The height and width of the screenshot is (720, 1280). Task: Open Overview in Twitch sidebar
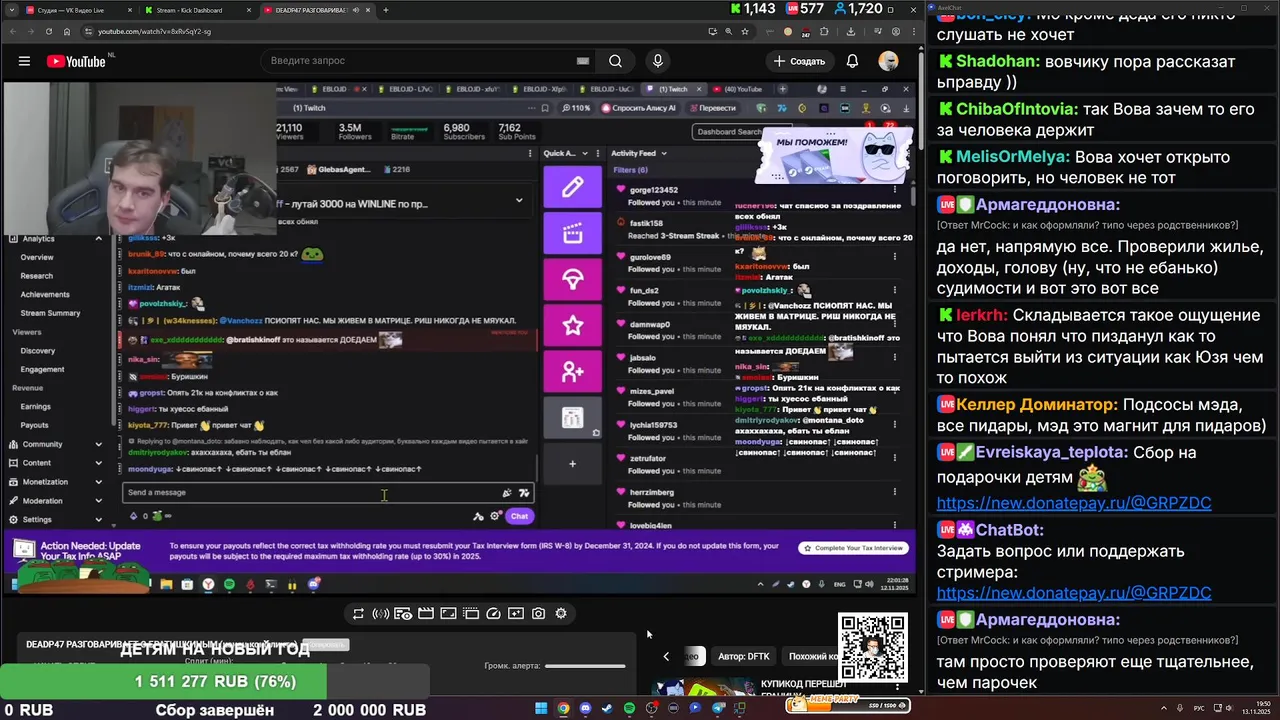[x=37, y=257]
